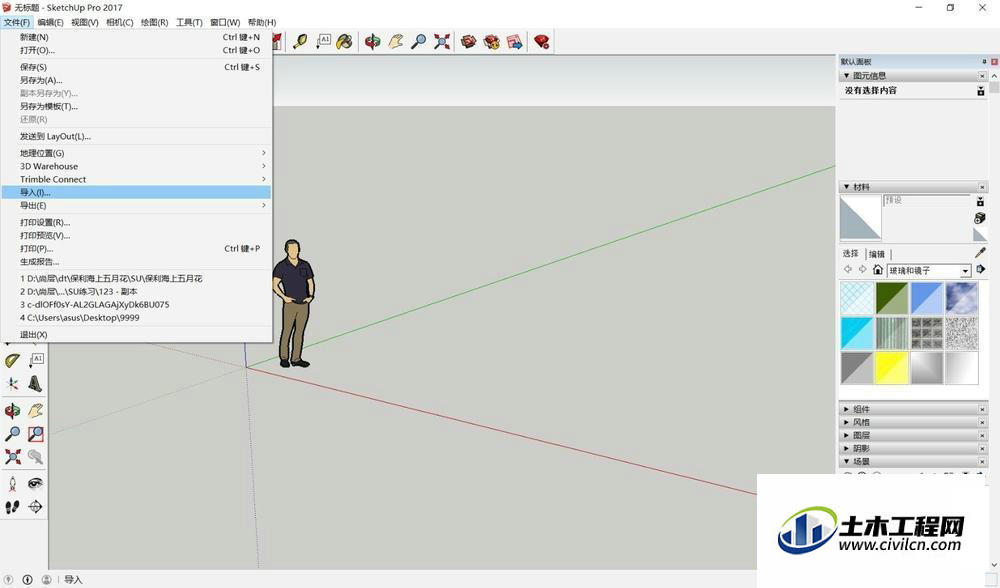Select the Position Camera tool

click(x=12, y=483)
